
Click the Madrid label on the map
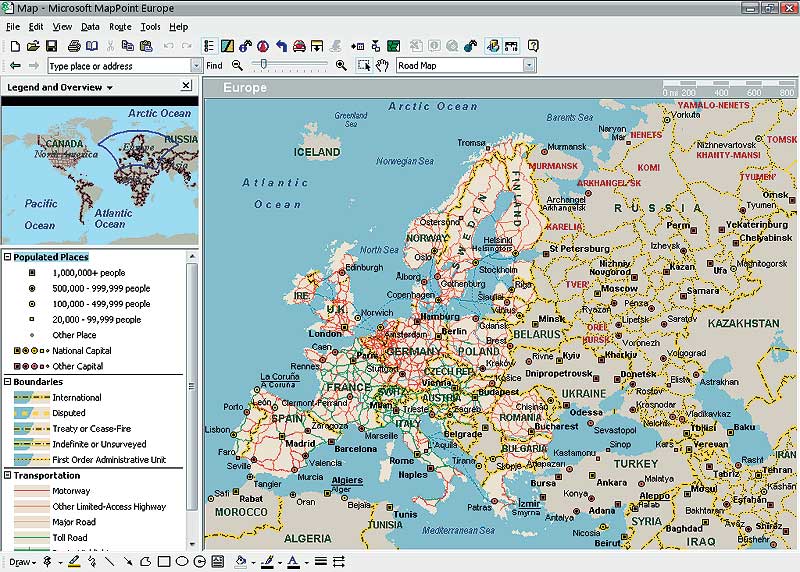click(x=300, y=443)
